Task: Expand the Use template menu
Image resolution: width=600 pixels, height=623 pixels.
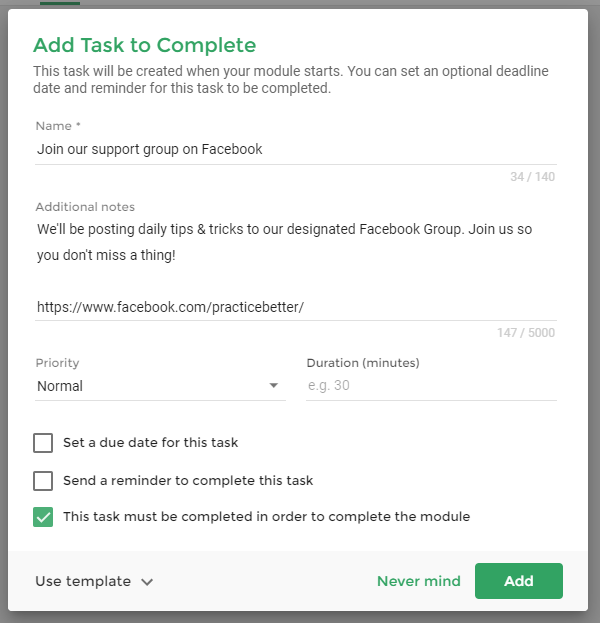Action: [x=94, y=581]
